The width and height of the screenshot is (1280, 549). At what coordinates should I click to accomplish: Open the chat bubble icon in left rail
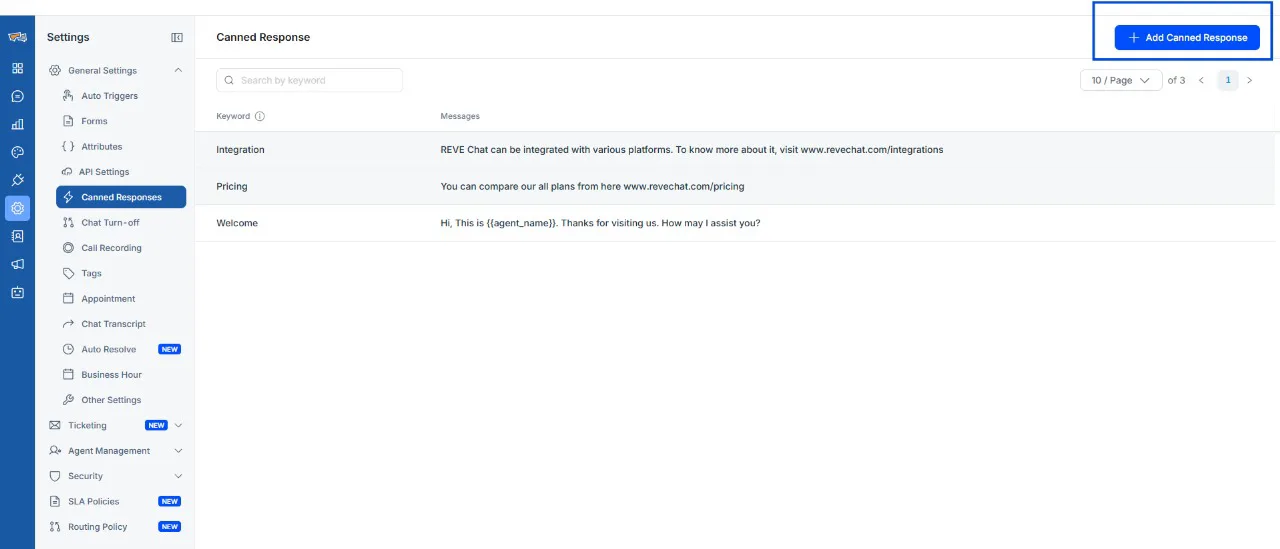17,97
